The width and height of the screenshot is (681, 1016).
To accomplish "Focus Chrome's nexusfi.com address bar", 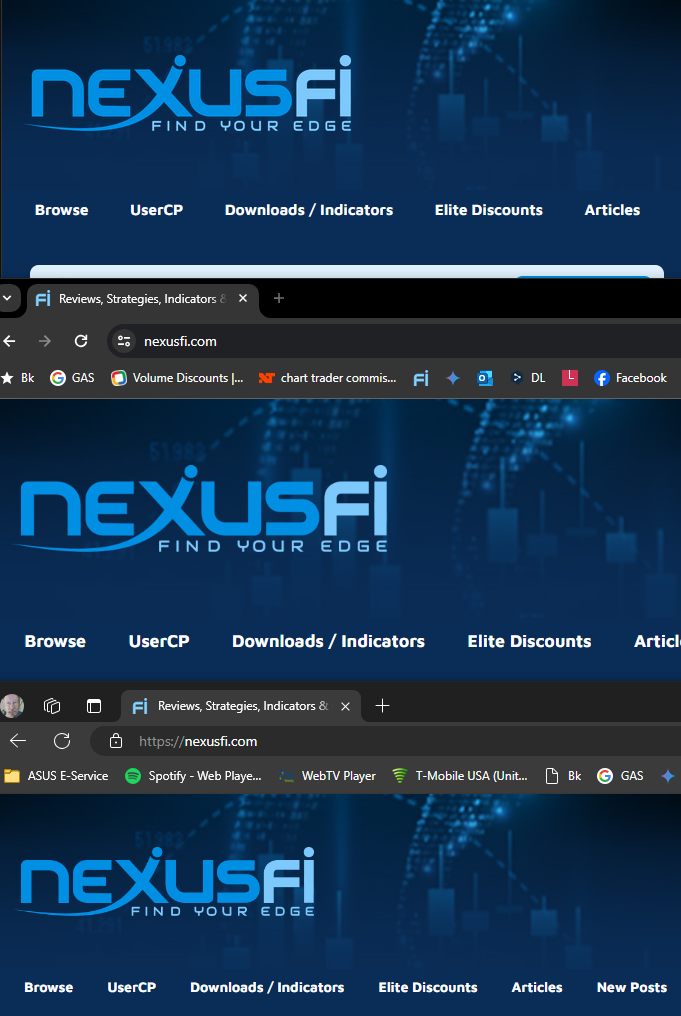I will coord(395,341).
